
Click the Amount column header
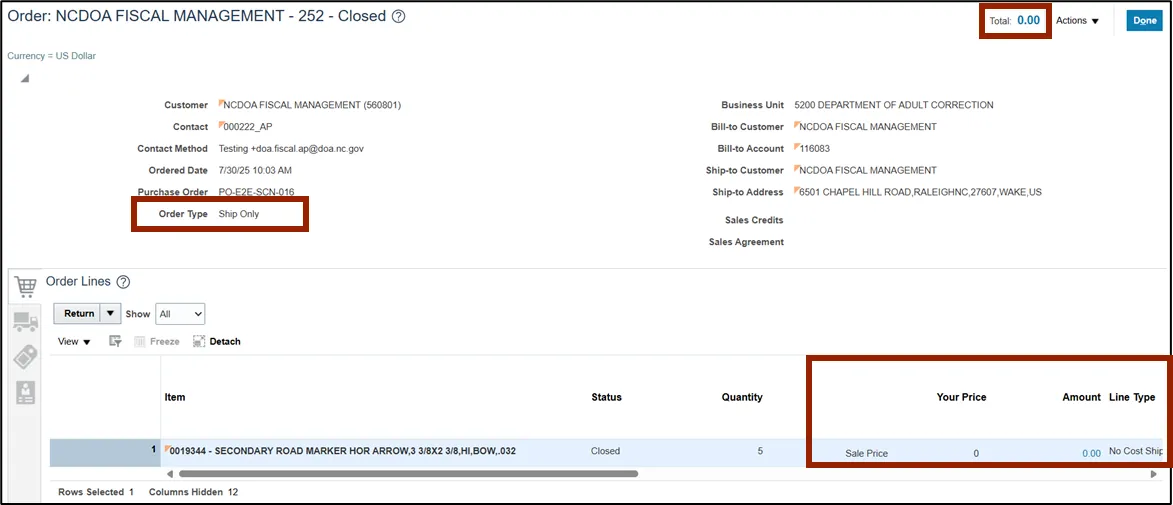pyautogui.click(x=1082, y=397)
